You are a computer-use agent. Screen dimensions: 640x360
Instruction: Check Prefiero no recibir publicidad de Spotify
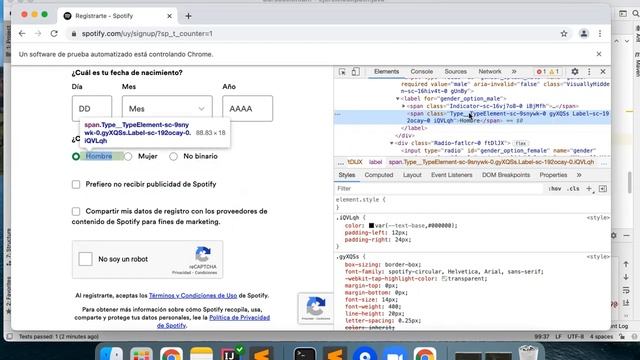point(76,184)
